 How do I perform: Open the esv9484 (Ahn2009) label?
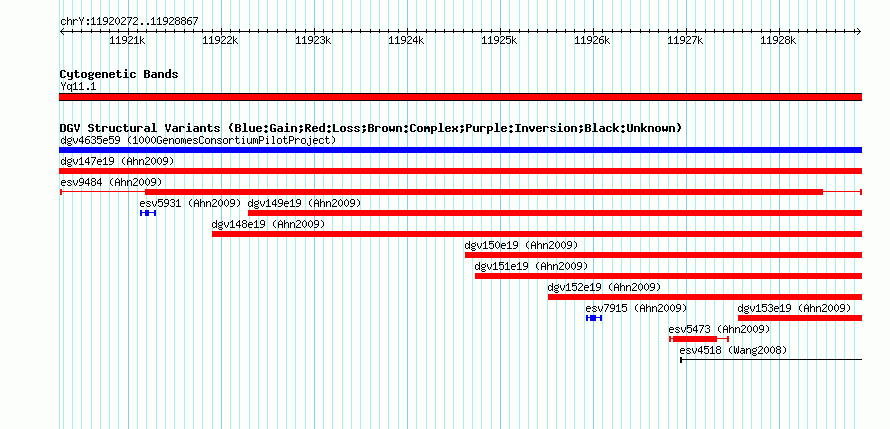[x=111, y=182]
